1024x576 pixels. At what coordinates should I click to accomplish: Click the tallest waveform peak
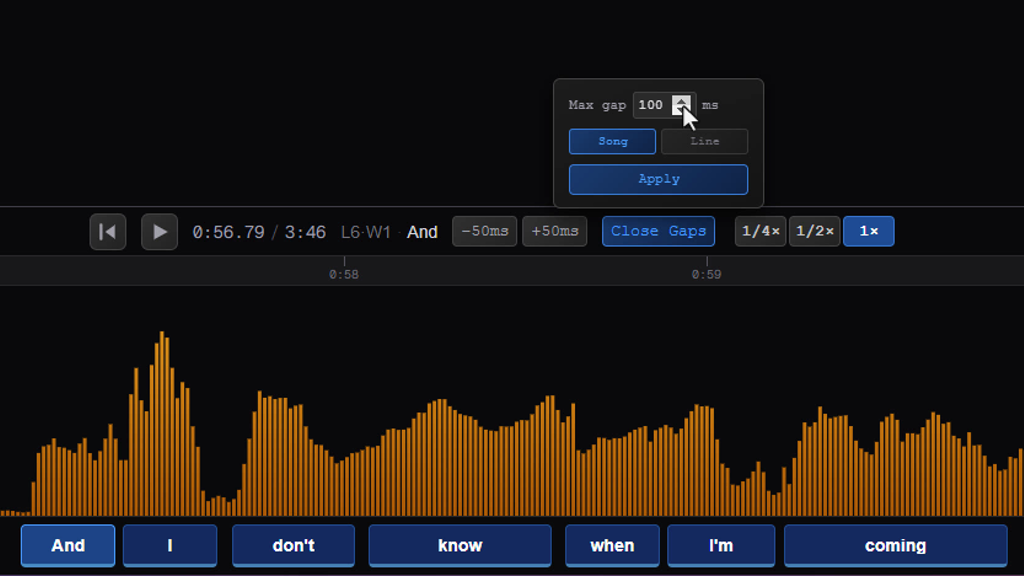point(162,423)
